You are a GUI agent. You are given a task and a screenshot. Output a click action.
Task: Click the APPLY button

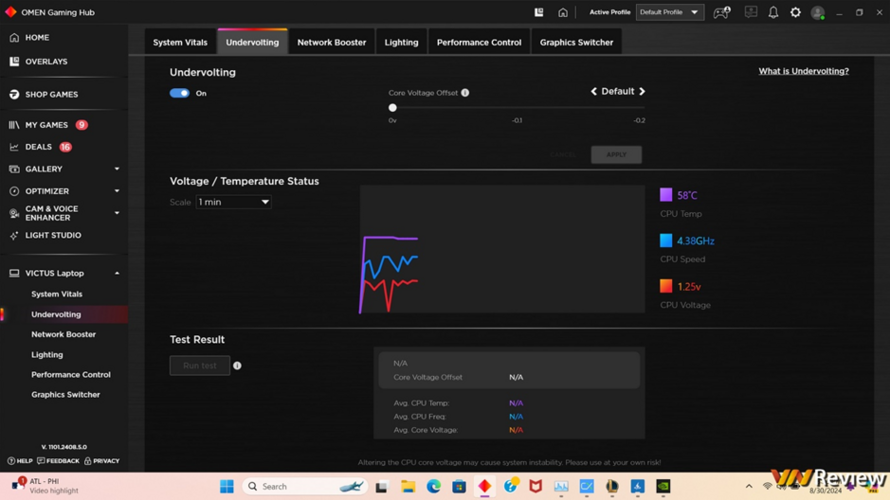tap(616, 154)
